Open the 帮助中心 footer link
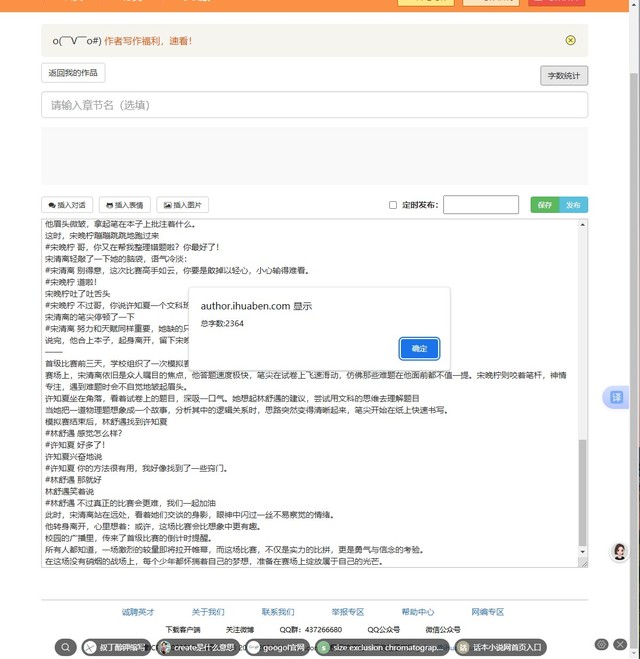Screen dimensions: 640x659 tap(417, 612)
